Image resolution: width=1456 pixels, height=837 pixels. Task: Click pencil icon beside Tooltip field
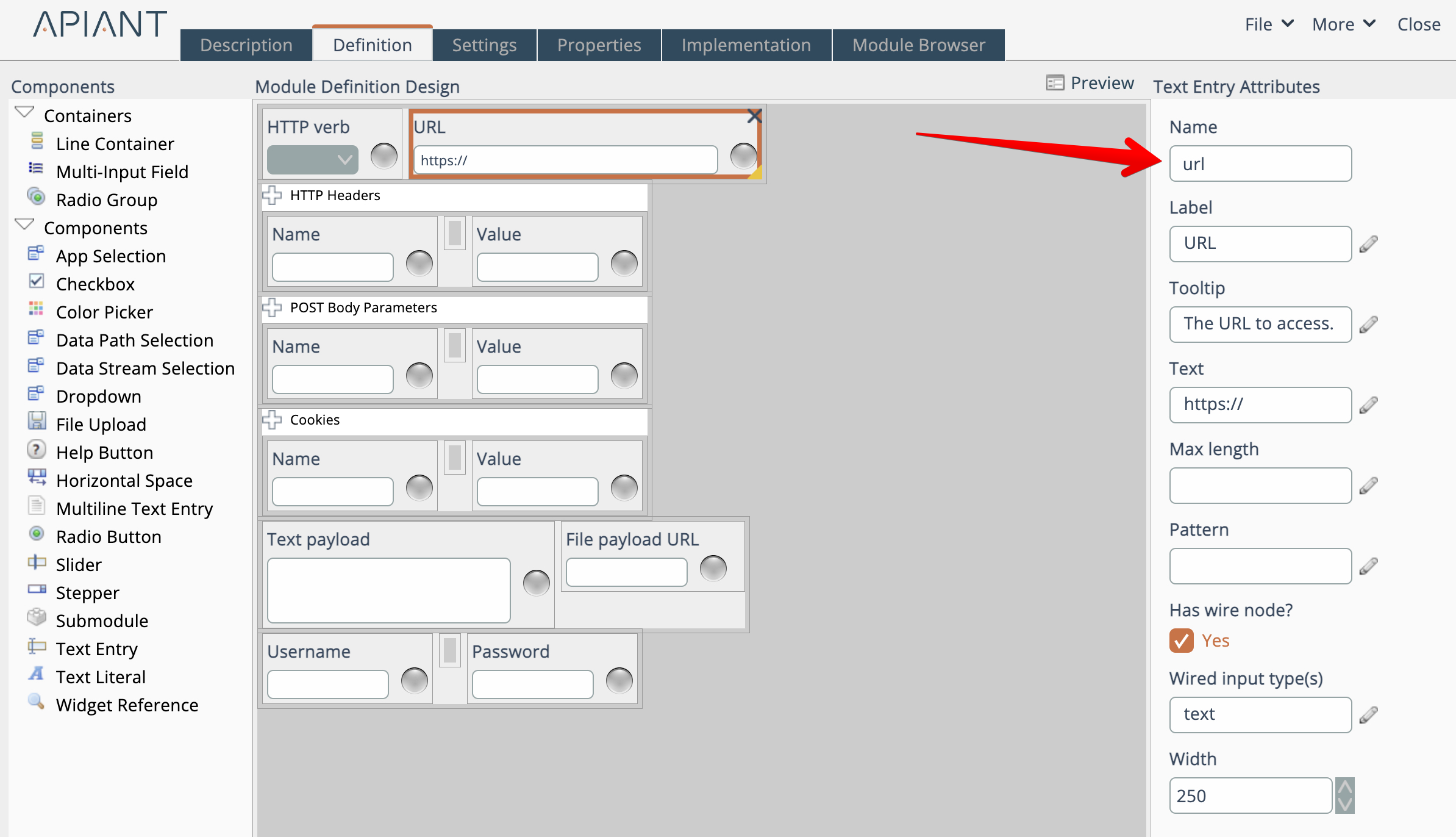[1368, 325]
